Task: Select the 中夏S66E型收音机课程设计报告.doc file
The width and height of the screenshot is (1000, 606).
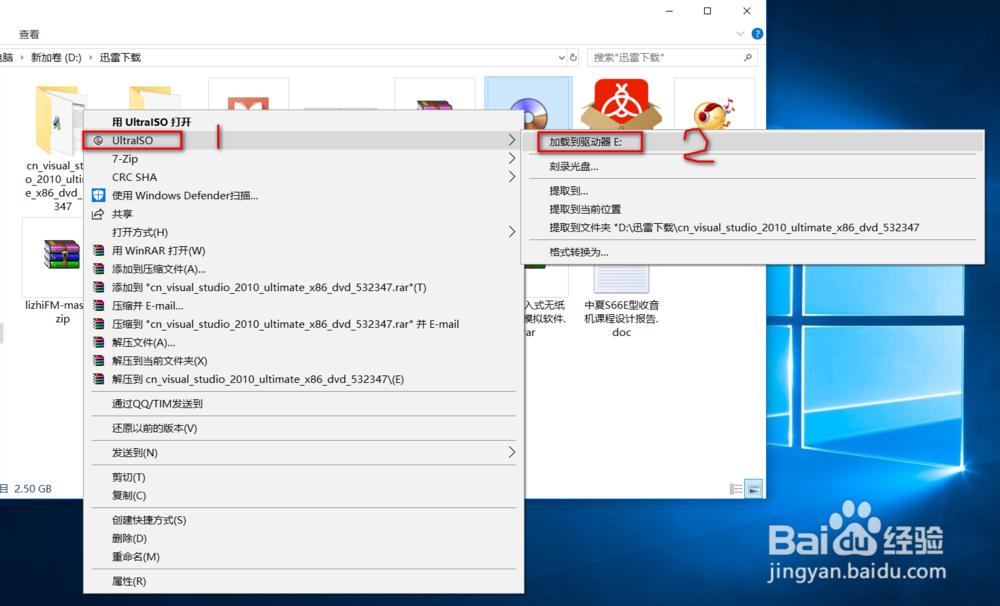Action: (x=621, y=301)
